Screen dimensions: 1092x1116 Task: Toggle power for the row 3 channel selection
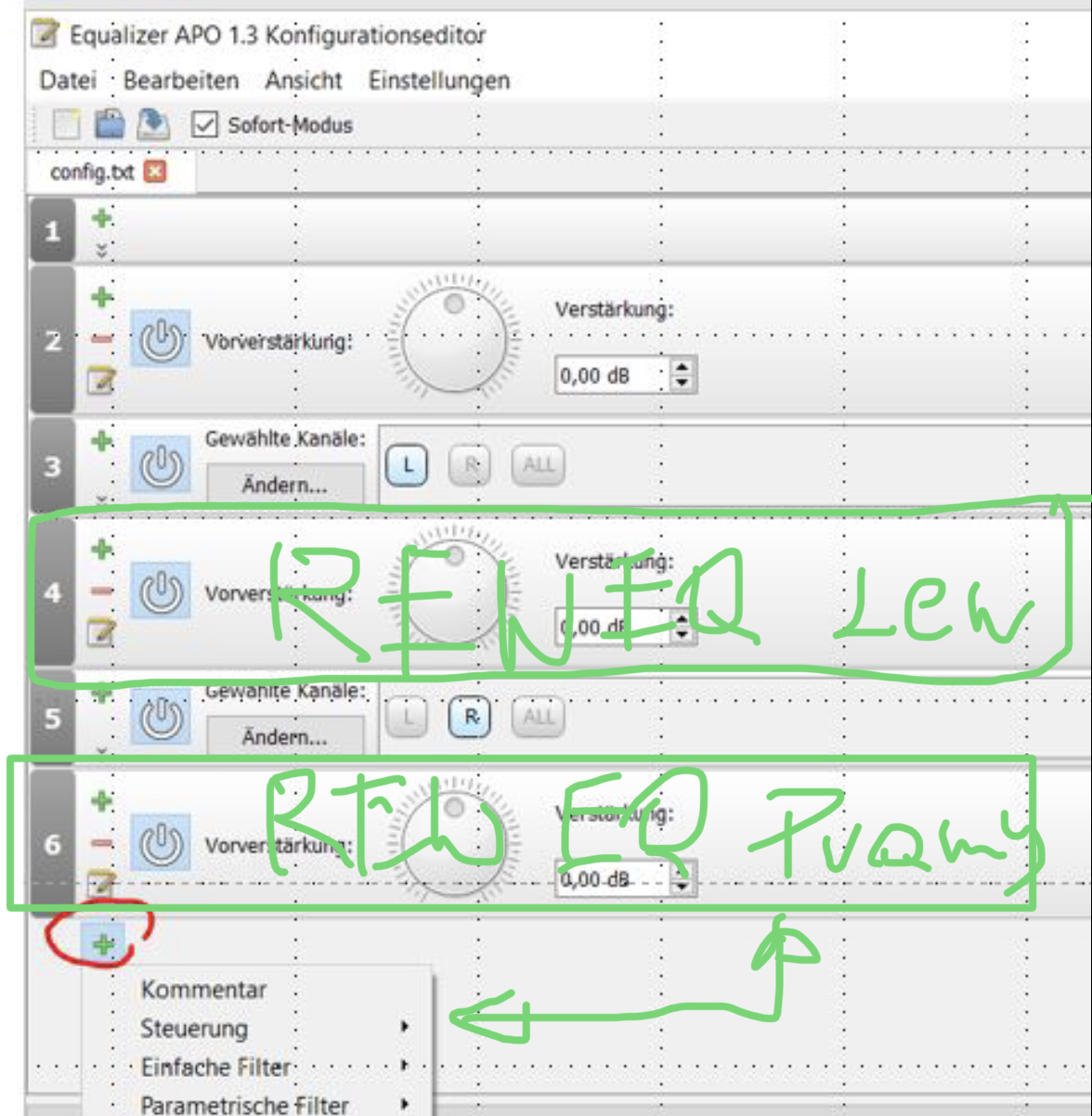tap(161, 465)
